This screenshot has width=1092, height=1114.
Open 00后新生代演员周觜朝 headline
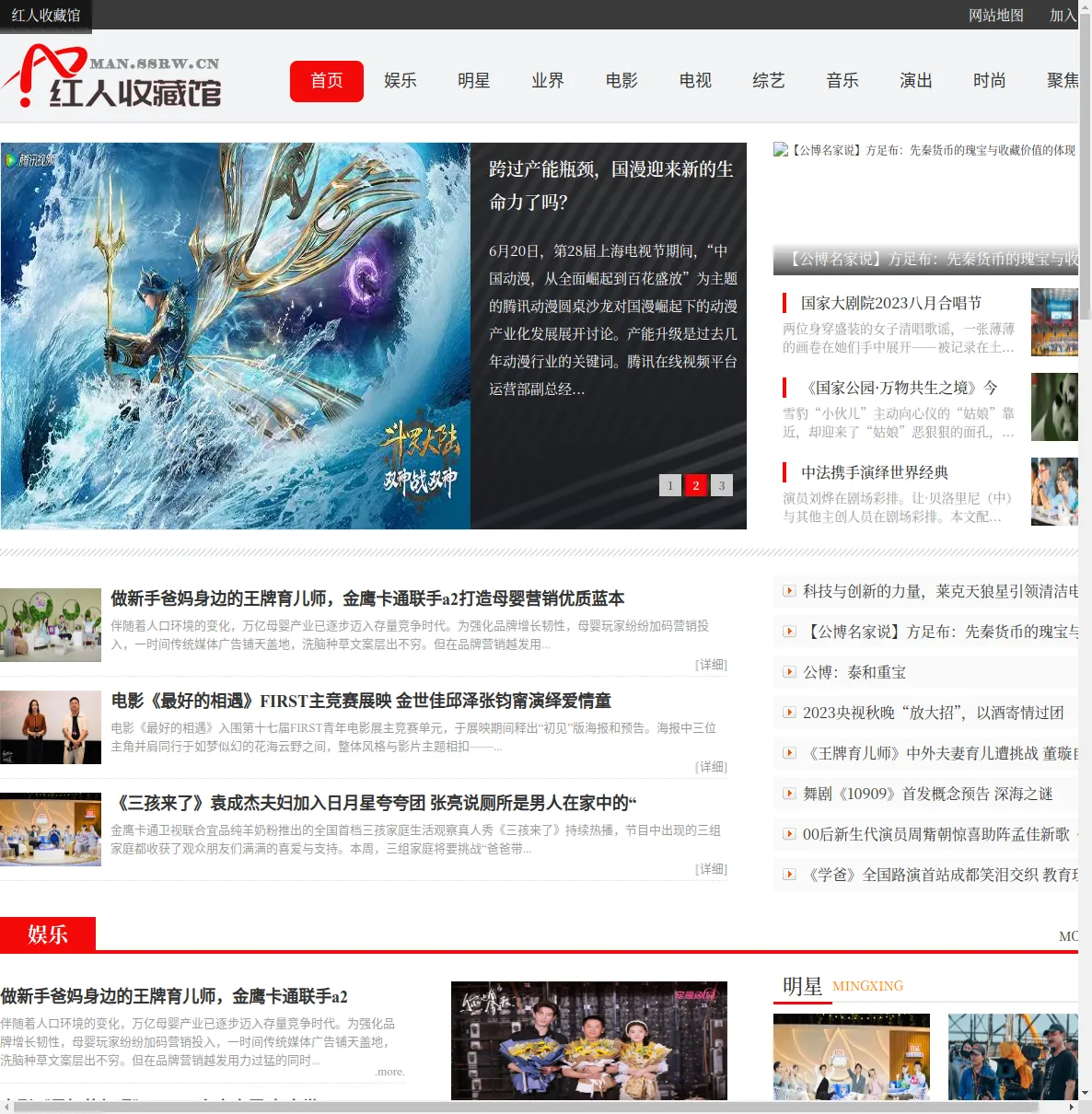[x=940, y=834]
